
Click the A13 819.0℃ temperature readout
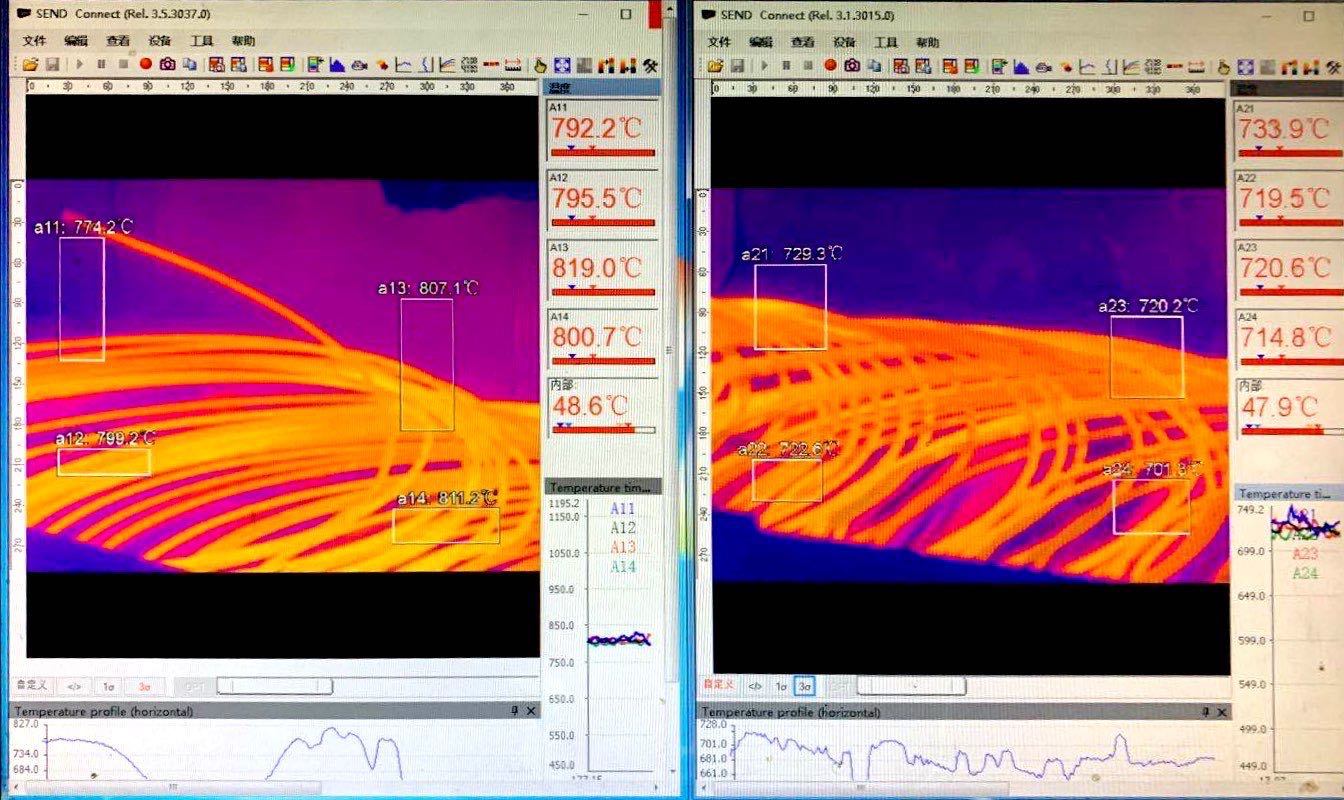(x=597, y=268)
